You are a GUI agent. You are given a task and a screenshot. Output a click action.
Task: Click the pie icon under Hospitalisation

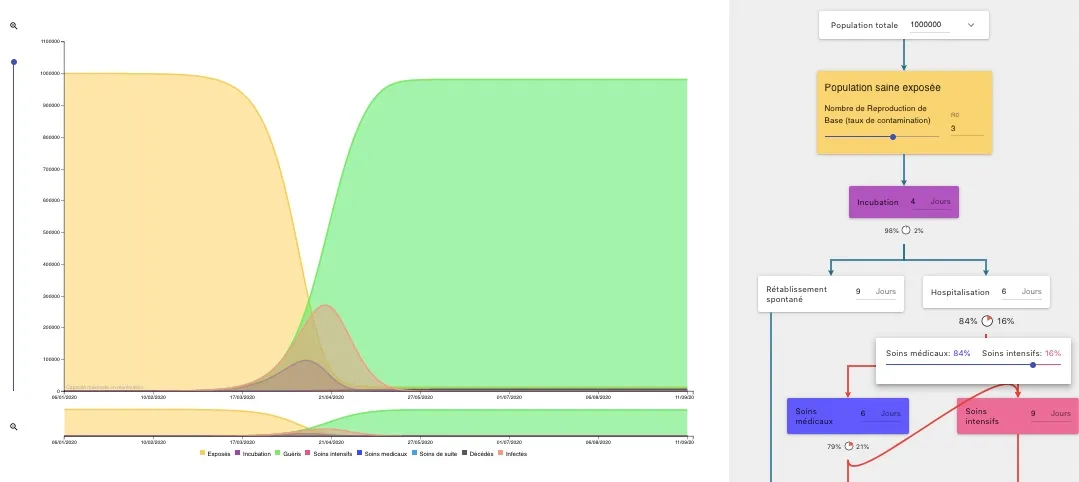(x=987, y=321)
